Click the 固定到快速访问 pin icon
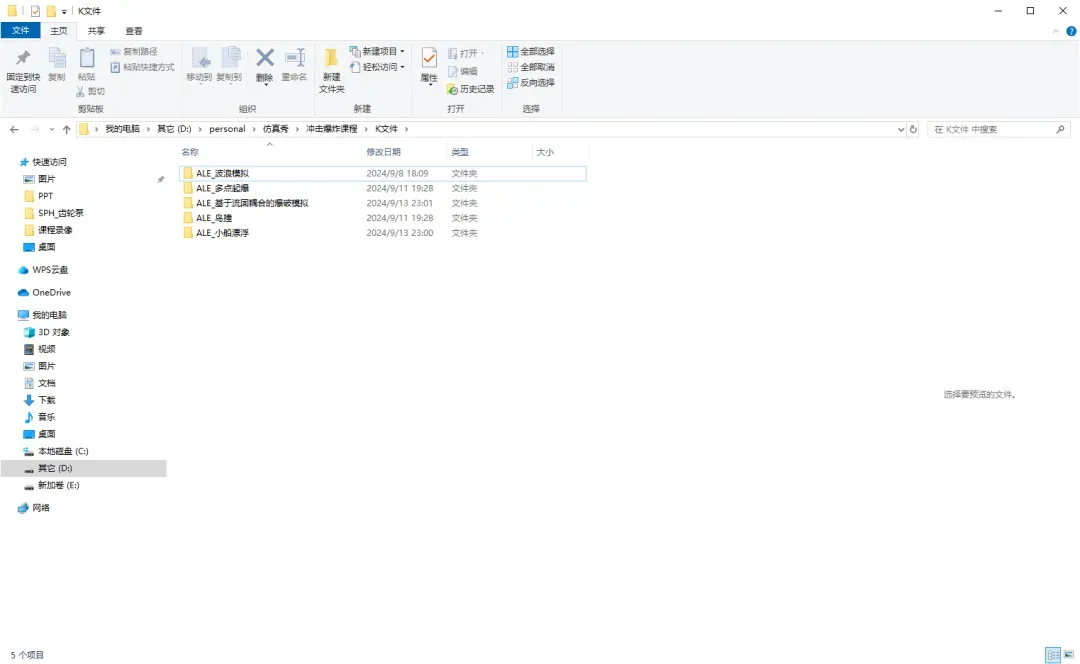Image resolution: width=1080 pixels, height=664 pixels. pos(23,59)
